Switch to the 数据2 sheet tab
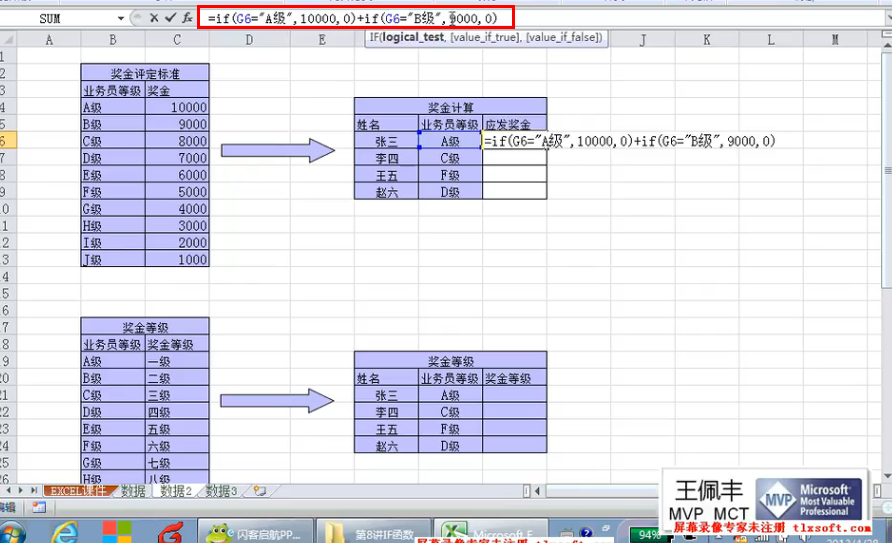This screenshot has width=892, height=543. pos(176,491)
